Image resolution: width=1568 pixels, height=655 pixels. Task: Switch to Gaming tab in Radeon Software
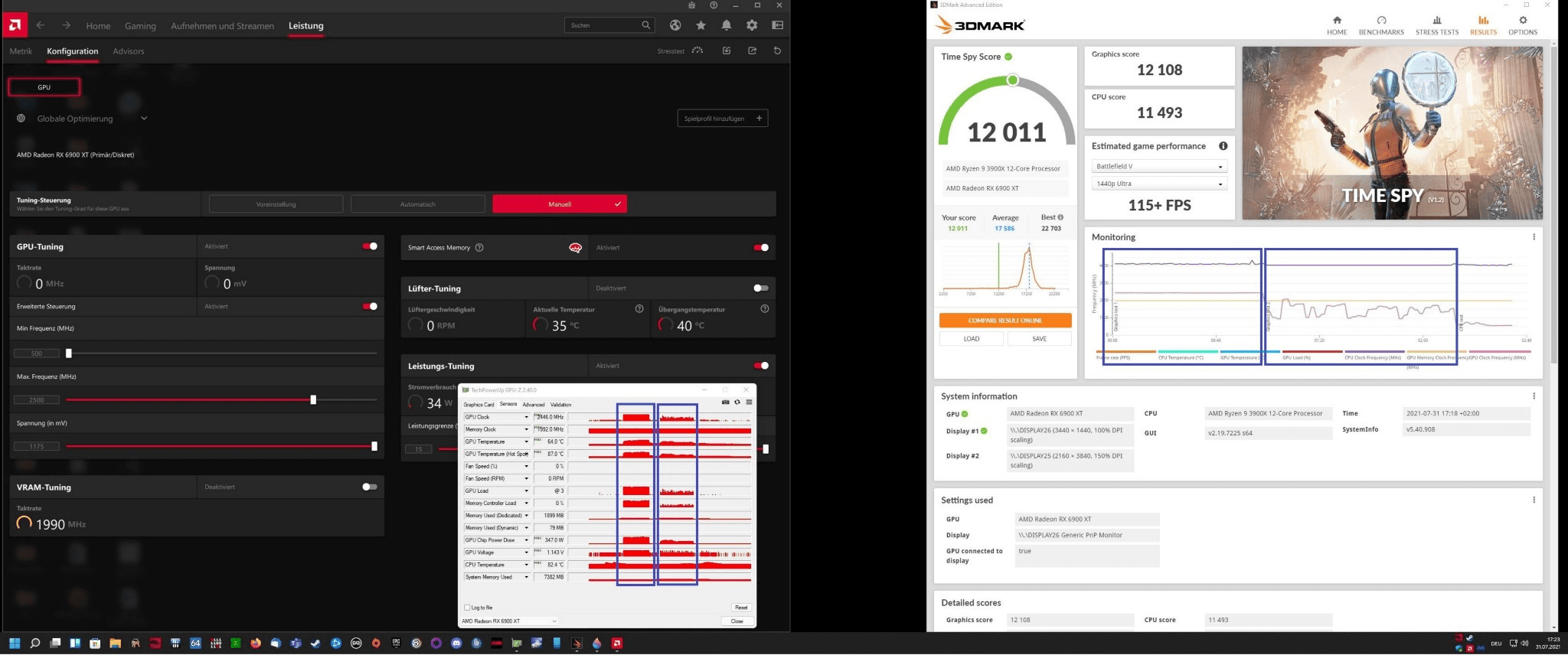[x=140, y=26]
